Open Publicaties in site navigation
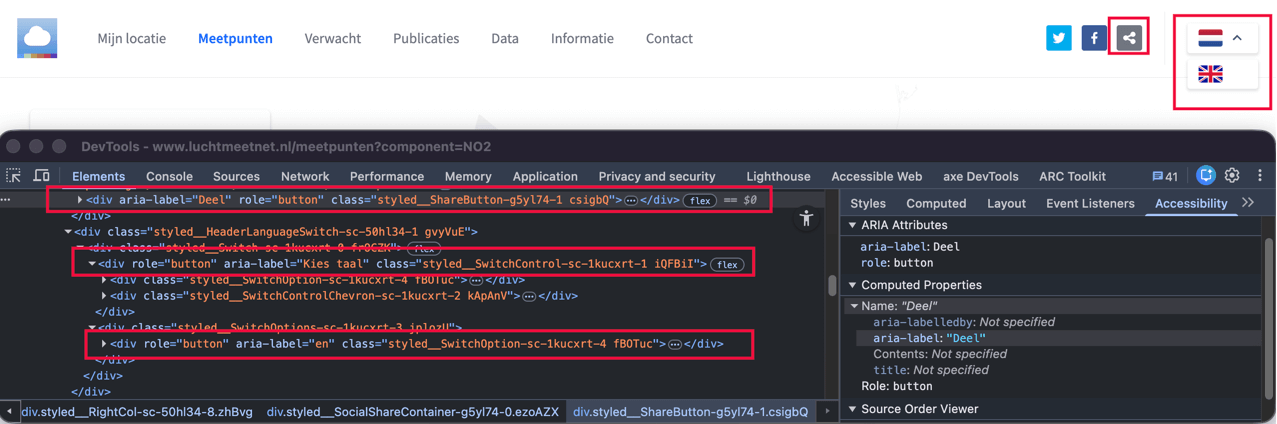This screenshot has height=424, width=1277. tap(426, 38)
